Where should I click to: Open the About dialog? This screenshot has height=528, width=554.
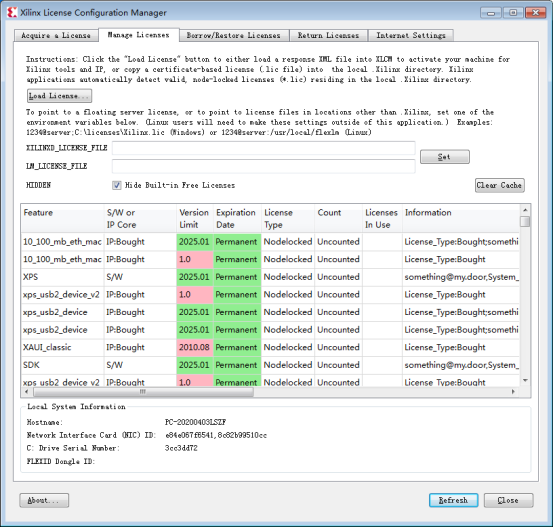[x=44, y=500]
